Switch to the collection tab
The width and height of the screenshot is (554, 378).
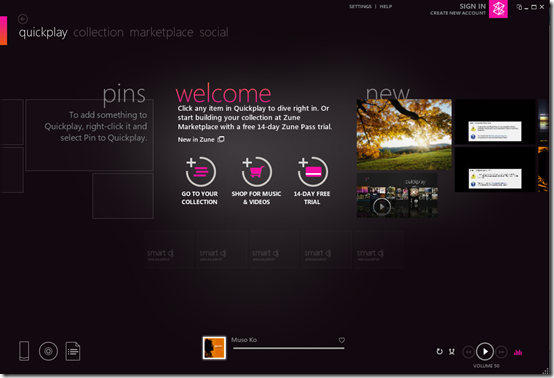point(99,33)
